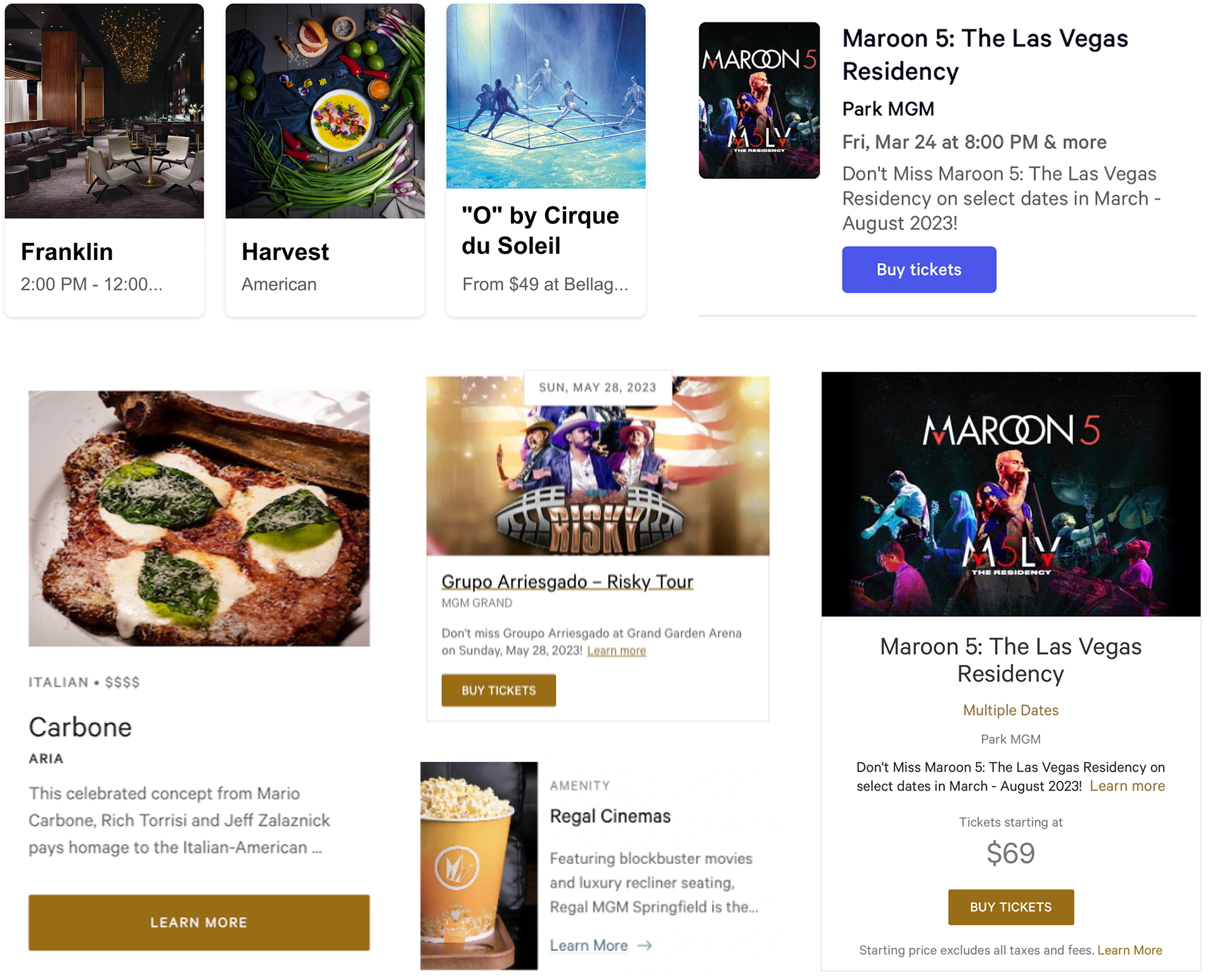This screenshot has height=980, width=1217.
Task: Click the Carbone veal parmesan photo
Action: coord(199,519)
